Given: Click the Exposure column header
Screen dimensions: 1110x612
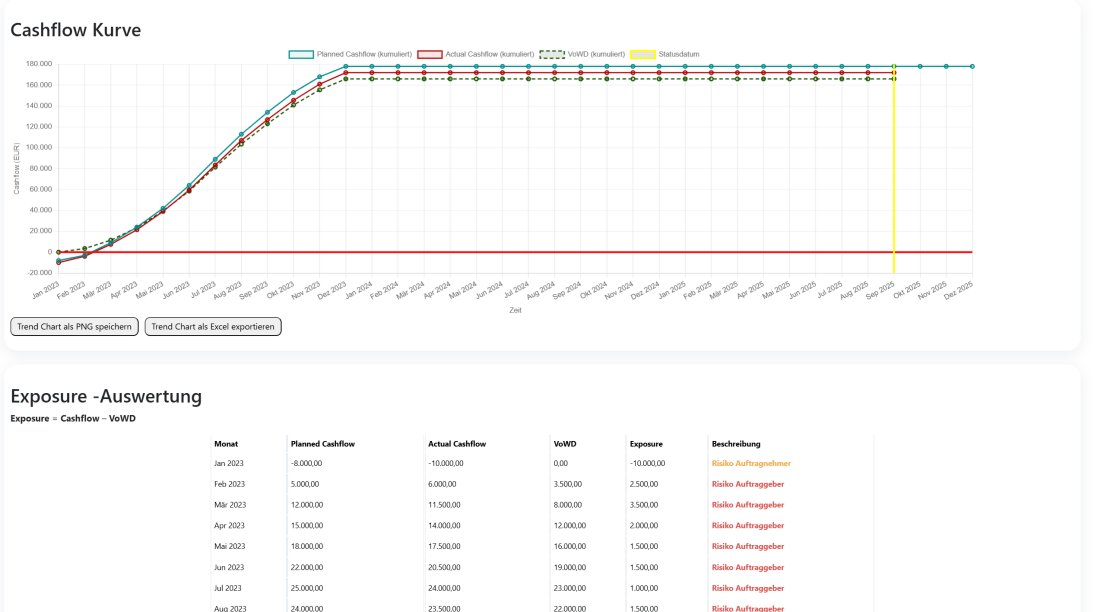Looking at the screenshot, I should click(x=646, y=443).
